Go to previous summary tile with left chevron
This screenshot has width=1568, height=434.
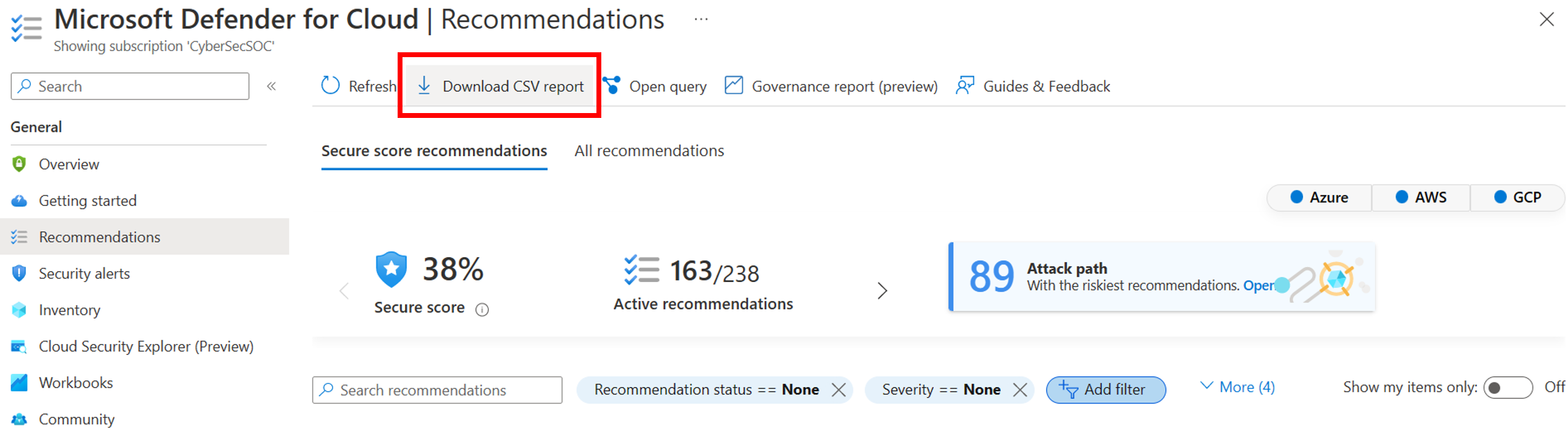(344, 291)
